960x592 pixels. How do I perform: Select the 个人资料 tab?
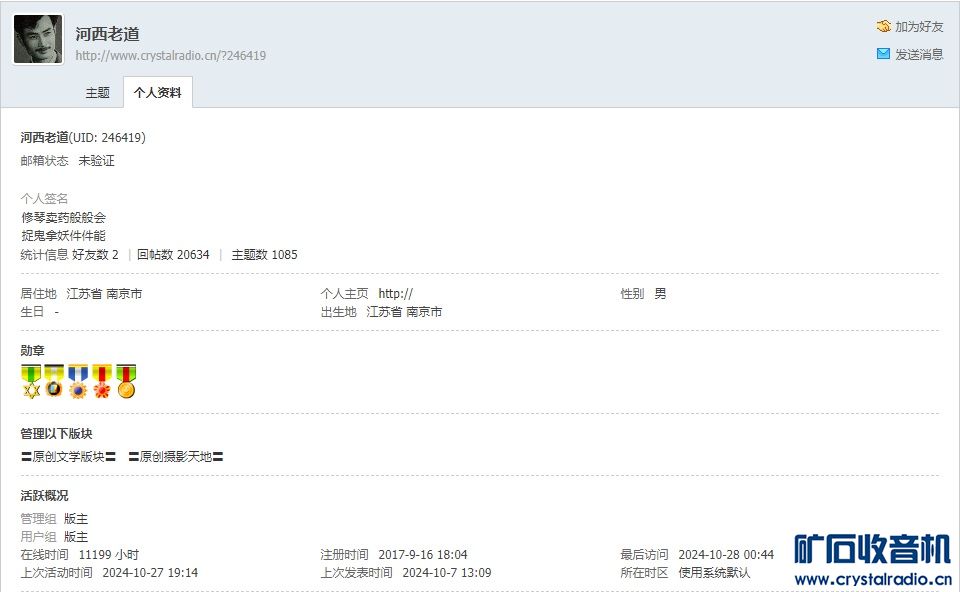(157, 92)
